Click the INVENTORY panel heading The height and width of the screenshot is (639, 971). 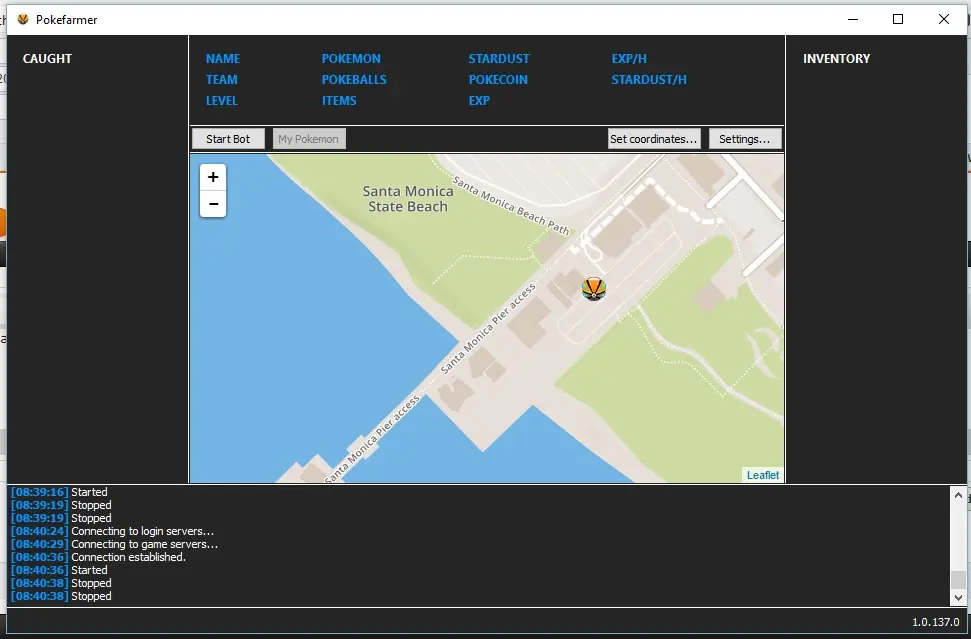(x=837, y=58)
